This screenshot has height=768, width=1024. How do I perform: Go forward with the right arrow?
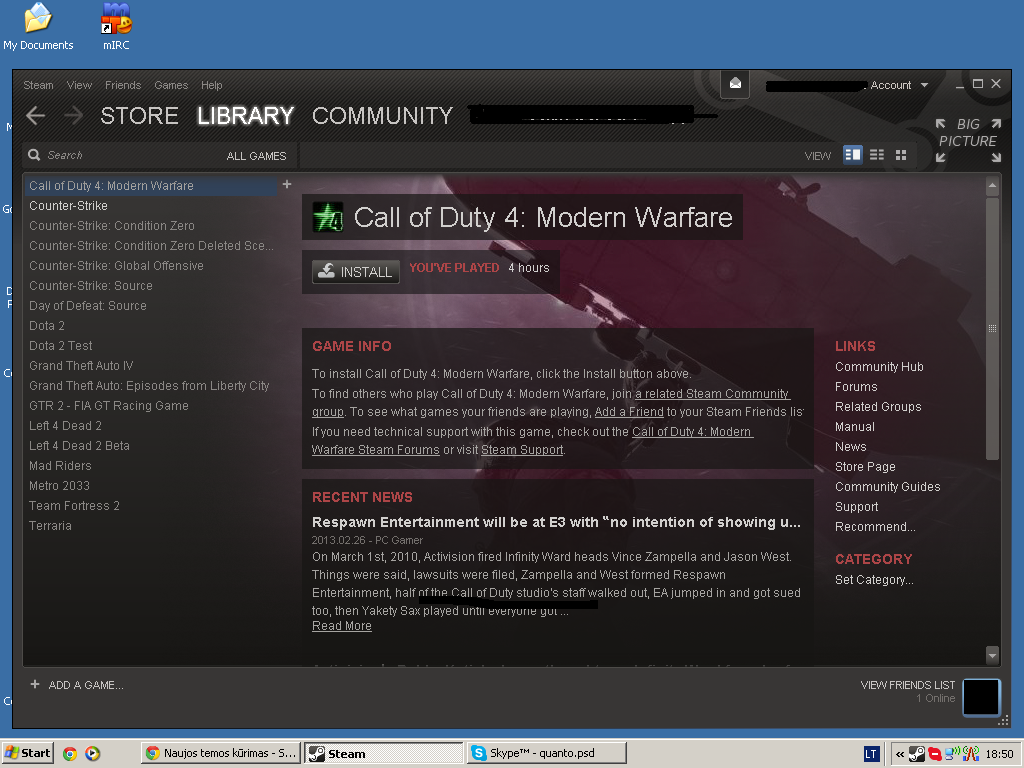coord(73,116)
